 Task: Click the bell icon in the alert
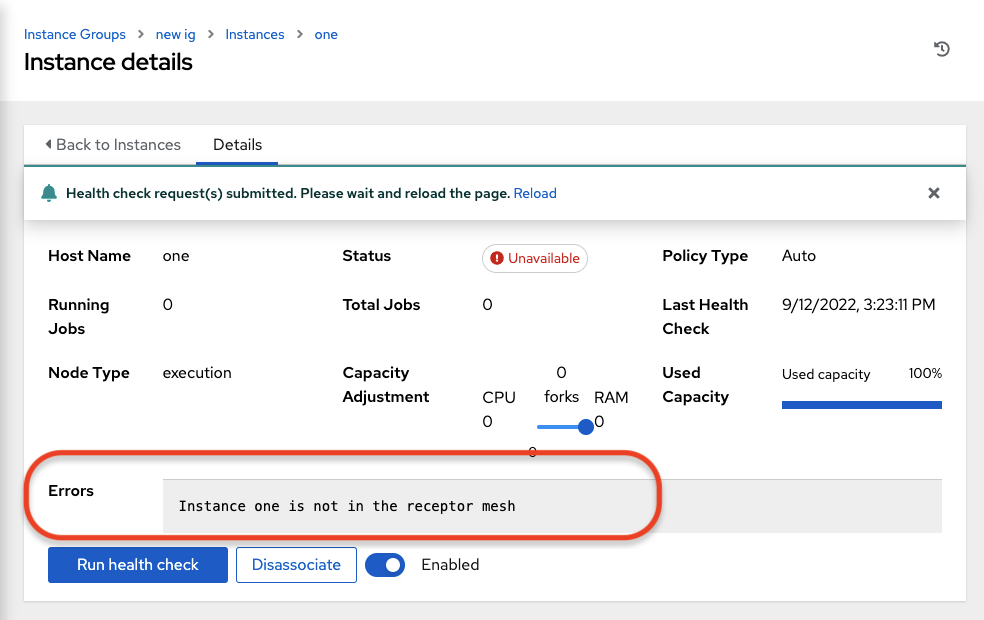[49, 193]
